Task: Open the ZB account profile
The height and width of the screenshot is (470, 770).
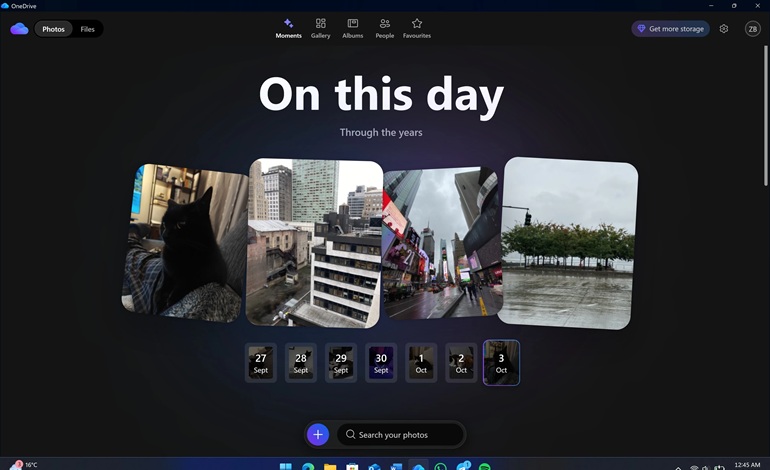Action: point(752,29)
